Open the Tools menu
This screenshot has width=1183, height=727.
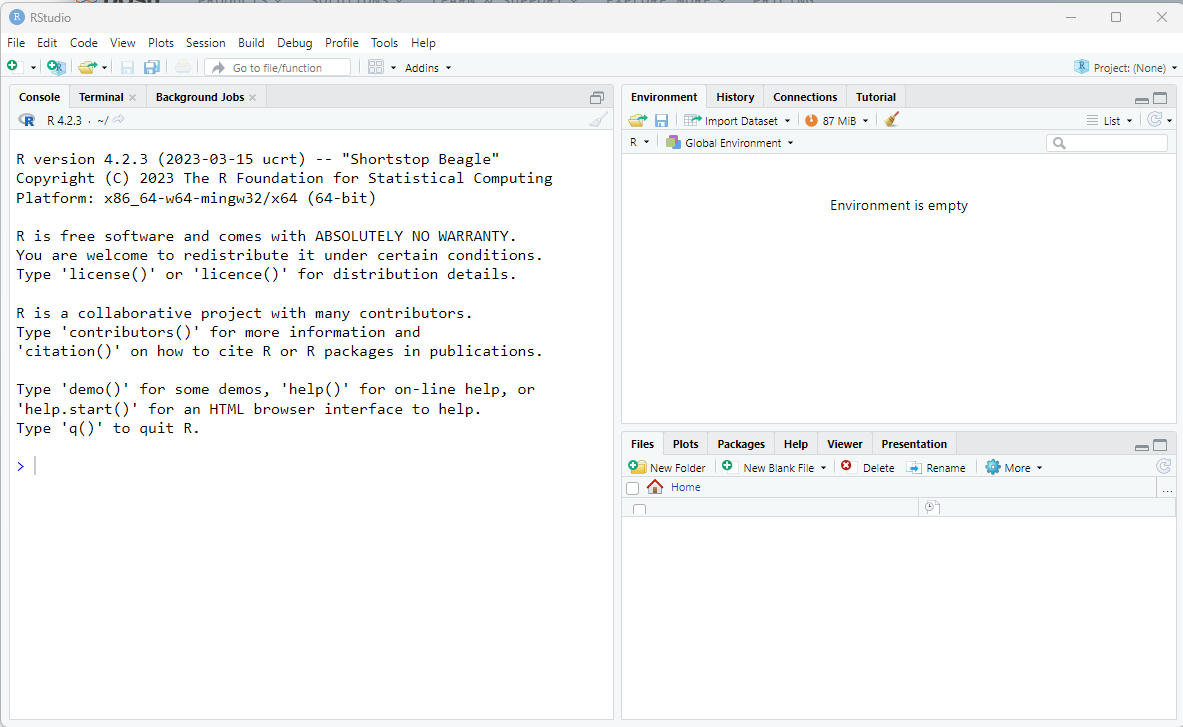[384, 43]
